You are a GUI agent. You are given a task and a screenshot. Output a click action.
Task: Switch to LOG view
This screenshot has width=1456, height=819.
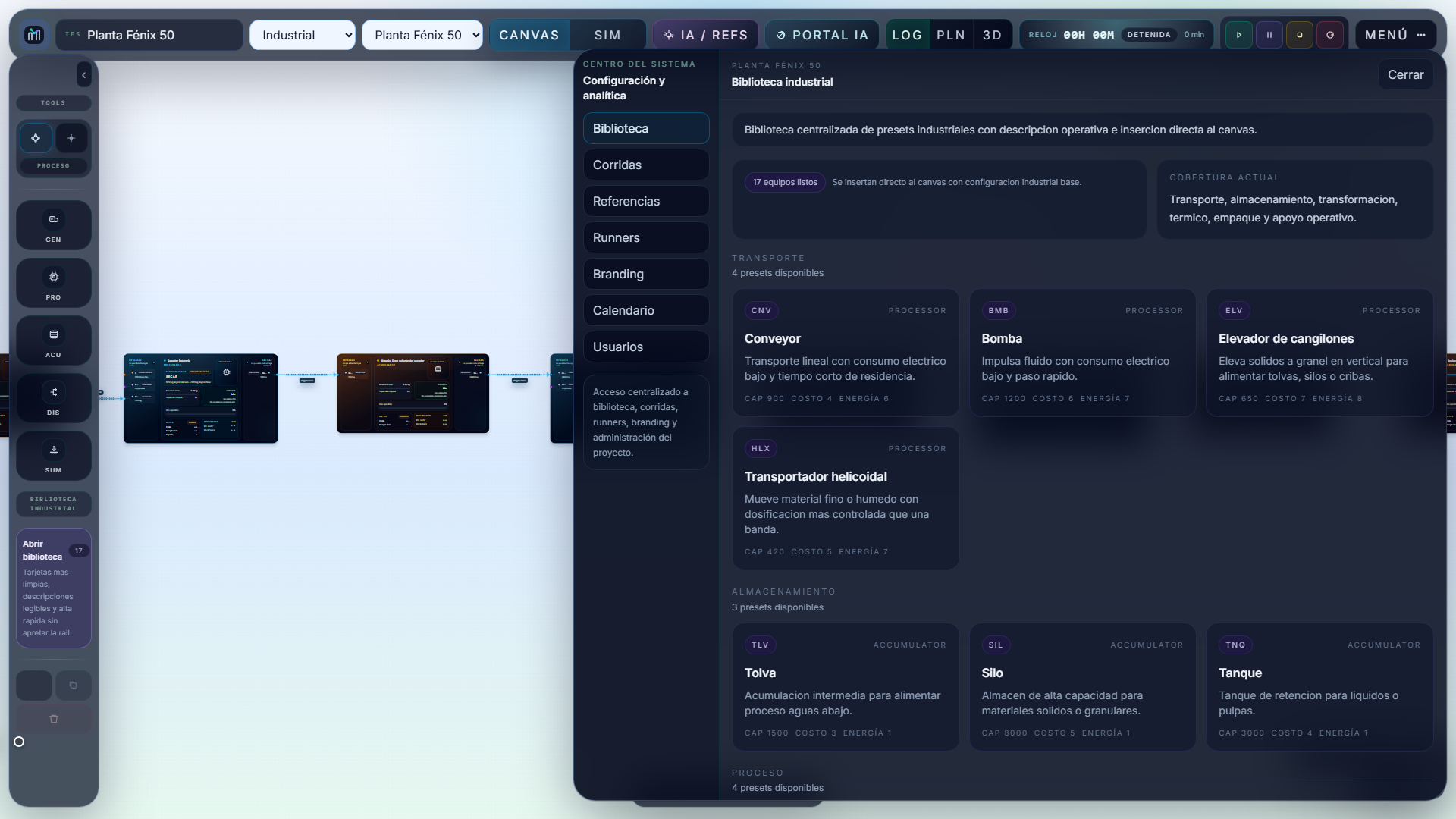point(907,35)
